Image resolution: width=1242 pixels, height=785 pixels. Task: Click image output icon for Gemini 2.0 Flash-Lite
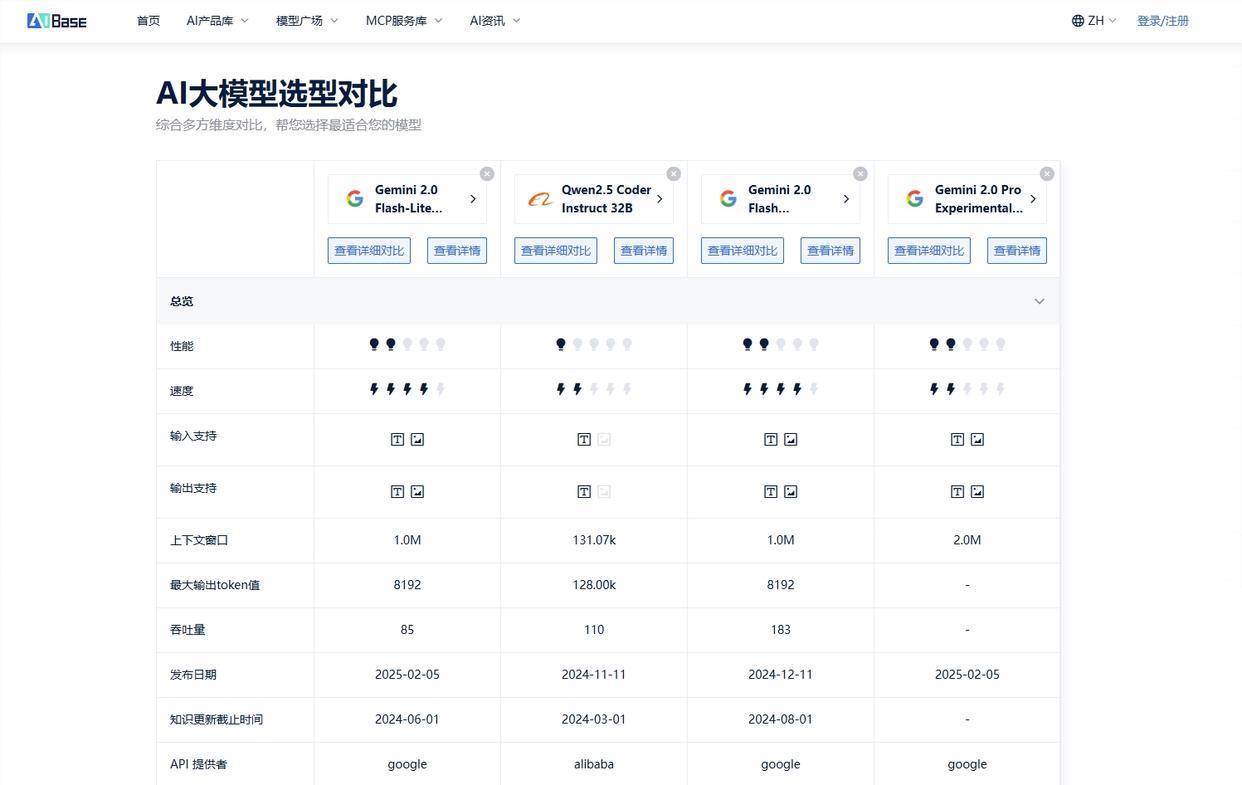(x=417, y=491)
